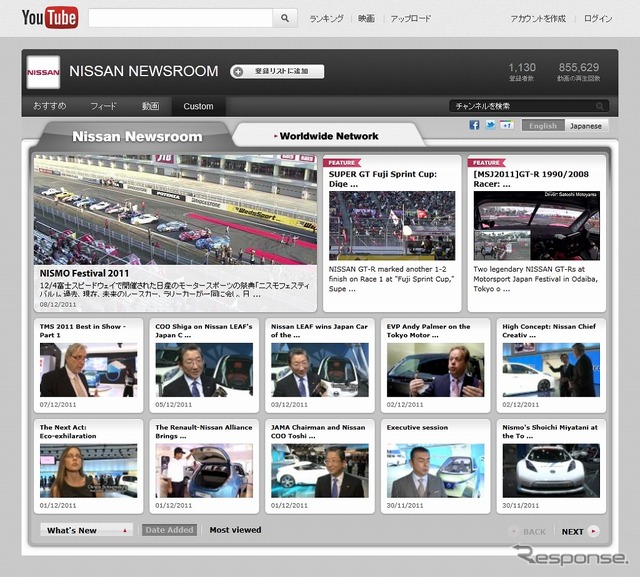Click the NISMO Festival 2011 title text

point(84,273)
